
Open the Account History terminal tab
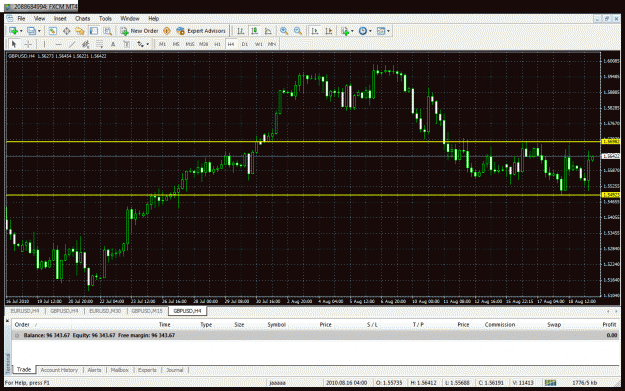(59, 370)
